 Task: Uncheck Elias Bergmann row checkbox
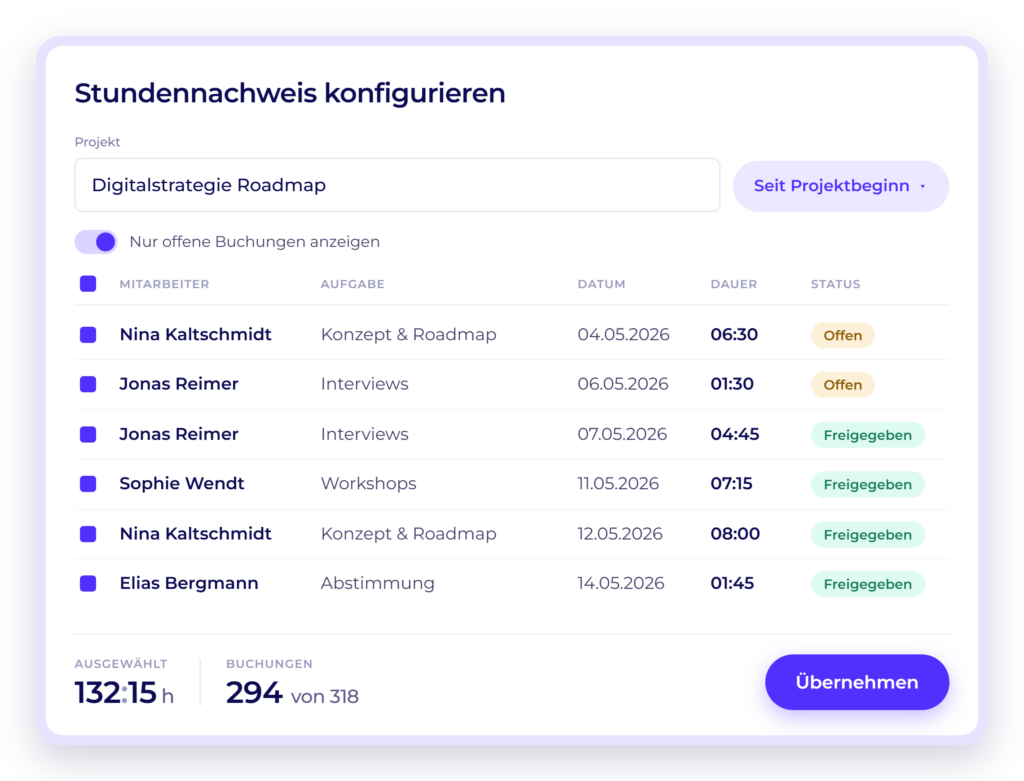pyautogui.click(x=88, y=583)
